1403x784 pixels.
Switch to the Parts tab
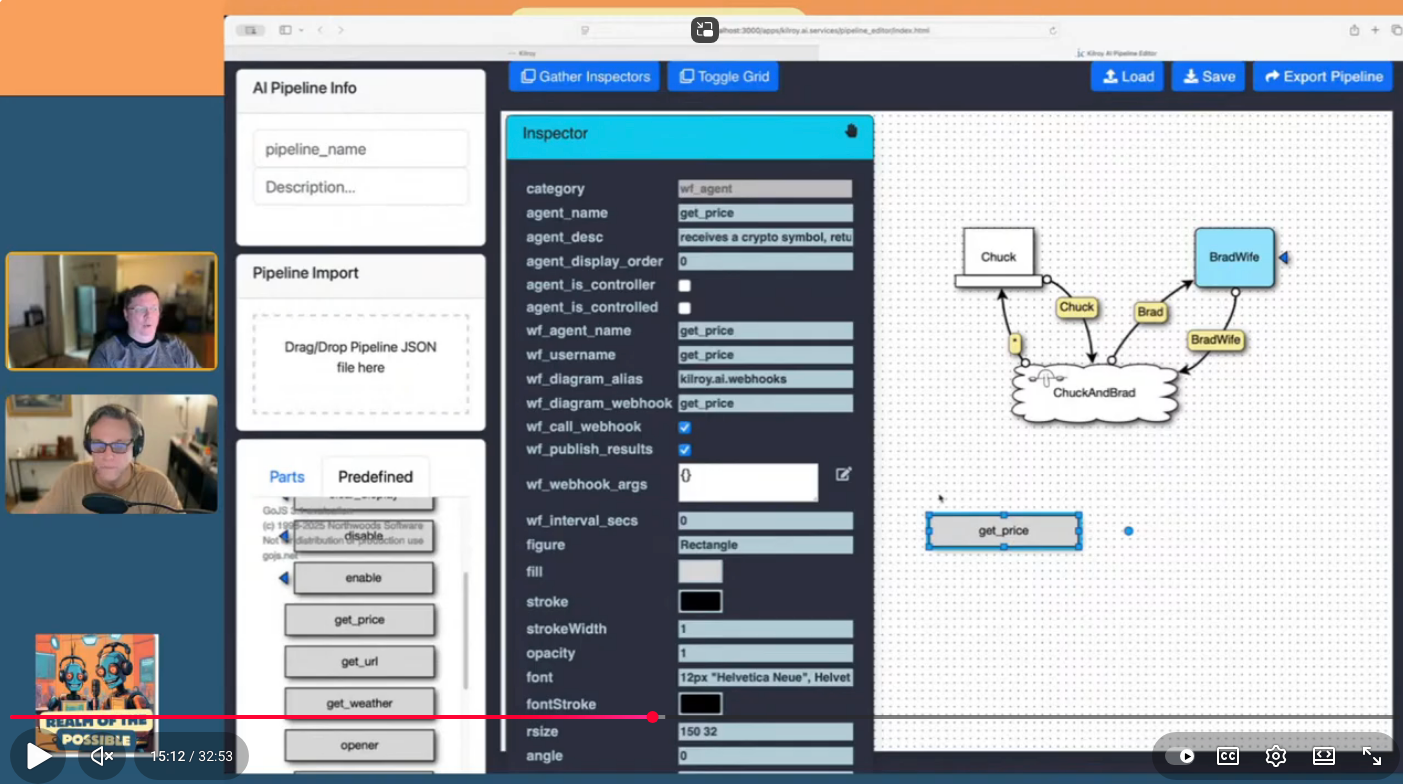click(x=287, y=477)
